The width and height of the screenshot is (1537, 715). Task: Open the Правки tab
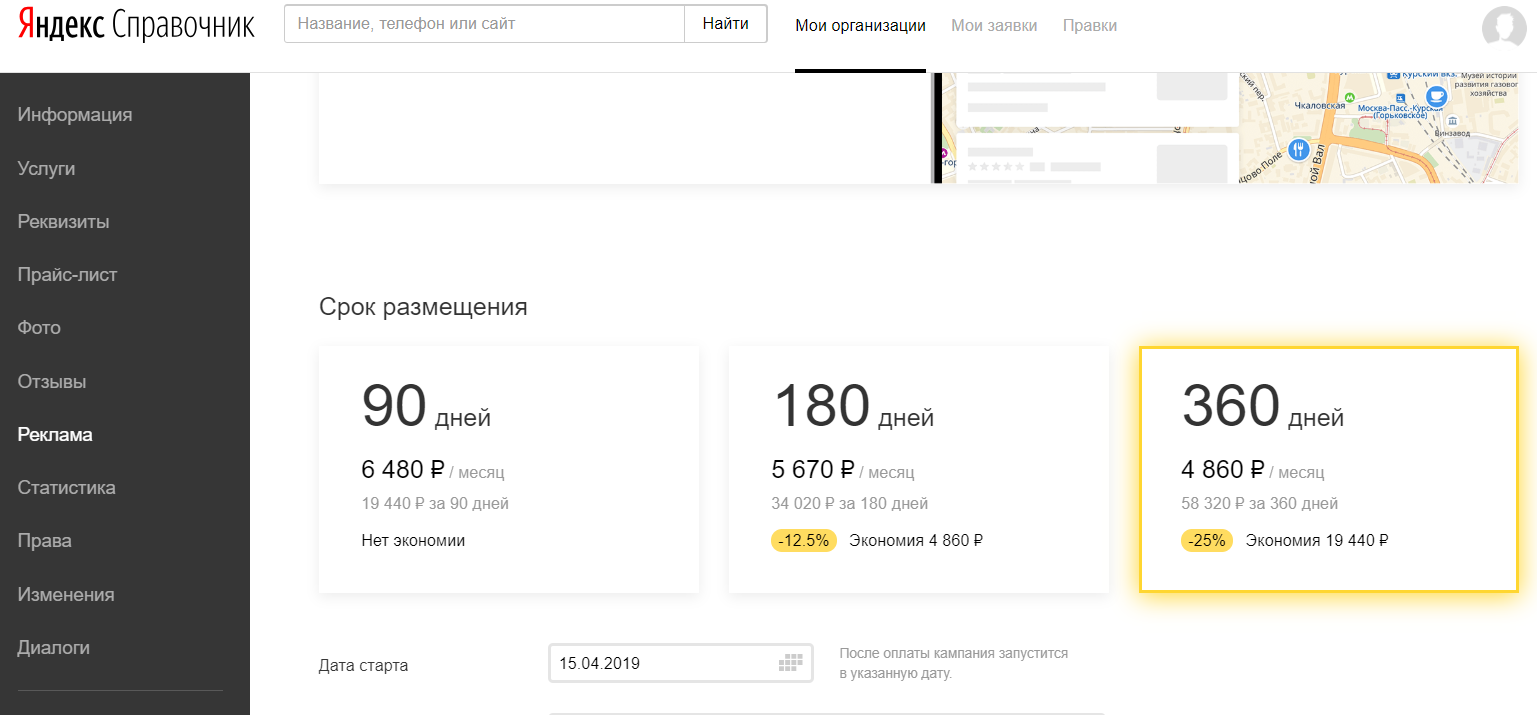(1089, 26)
